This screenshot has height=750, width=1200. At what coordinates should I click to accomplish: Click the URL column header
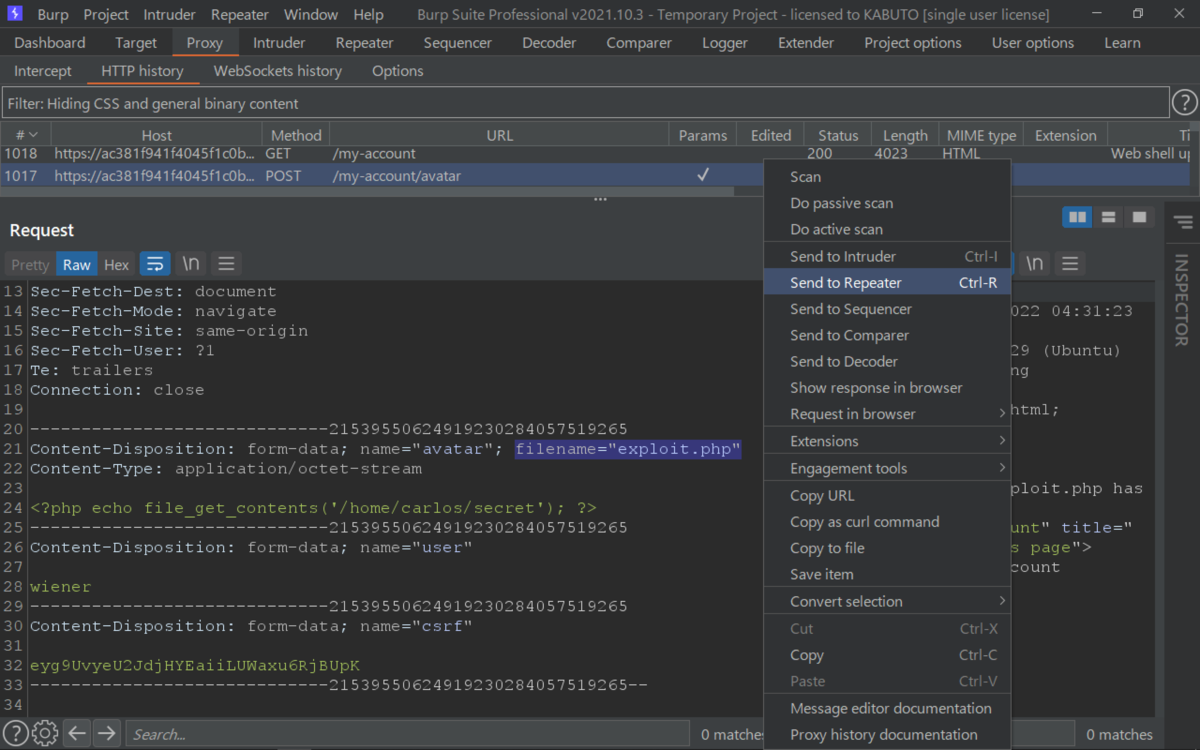coord(499,135)
